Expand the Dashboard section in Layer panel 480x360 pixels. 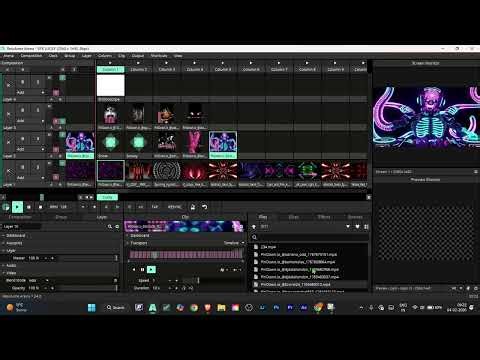tap(15, 236)
